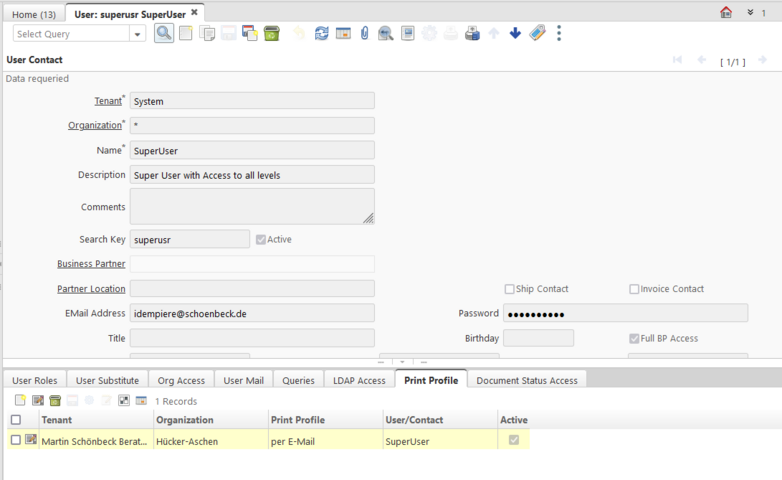Open the Document Status Access tab
This screenshot has height=480, width=782.
[527, 380]
